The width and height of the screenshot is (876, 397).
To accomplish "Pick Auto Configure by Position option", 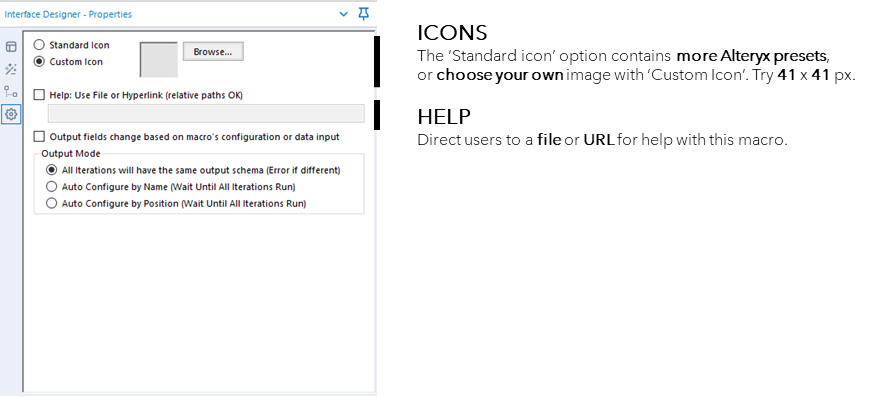I will tap(52, 203).
